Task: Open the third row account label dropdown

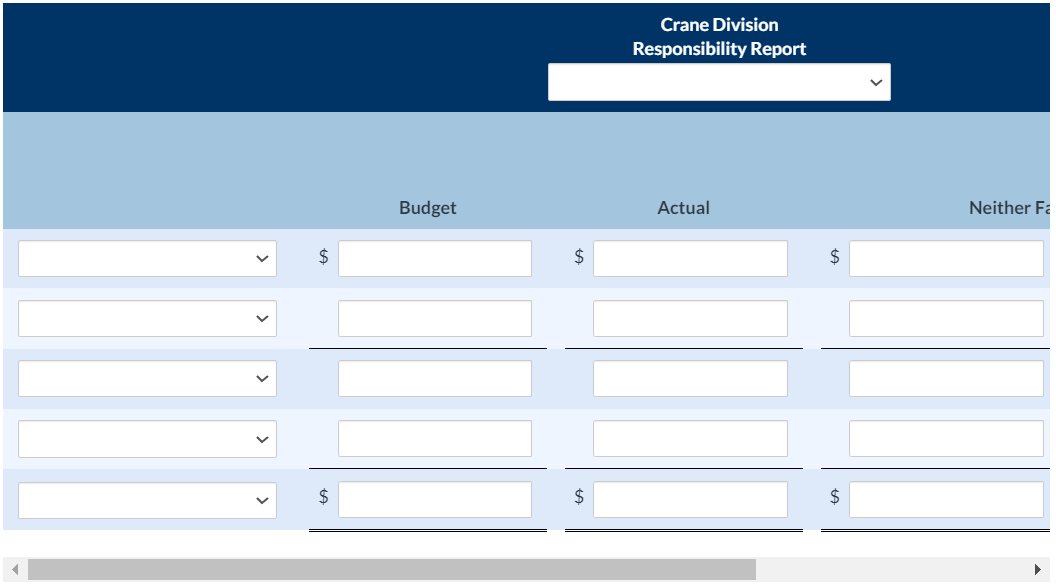Action: click(146, 378)
